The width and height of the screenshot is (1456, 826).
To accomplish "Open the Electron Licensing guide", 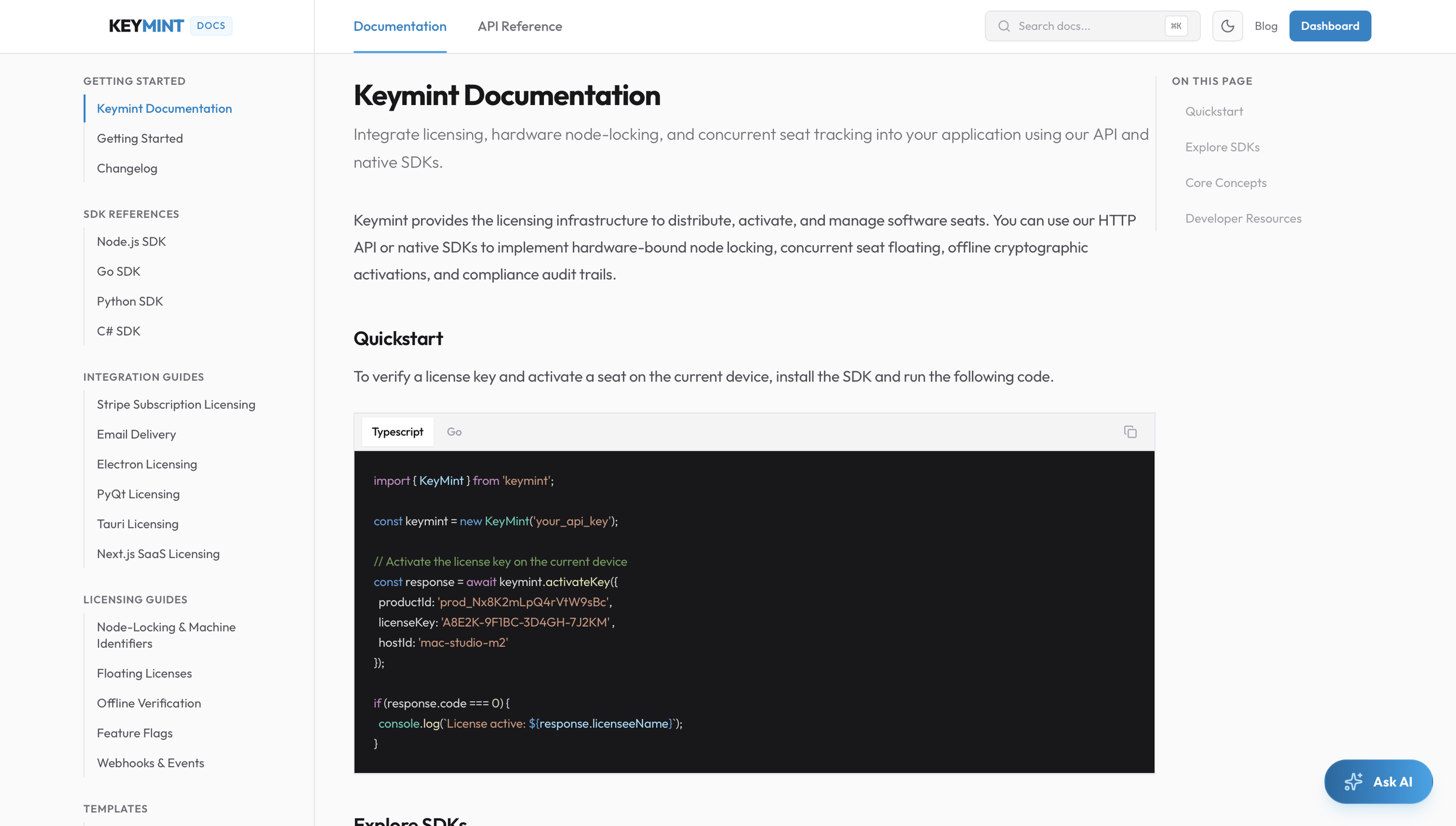I will [147, 464].
